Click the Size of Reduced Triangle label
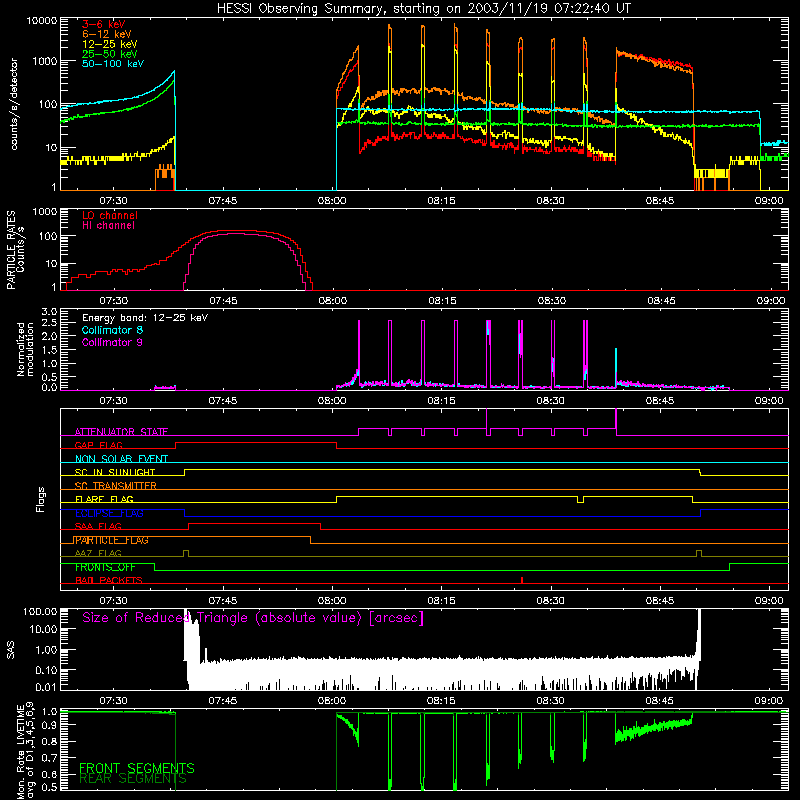The image size is (800, 800). click(253, 618)
